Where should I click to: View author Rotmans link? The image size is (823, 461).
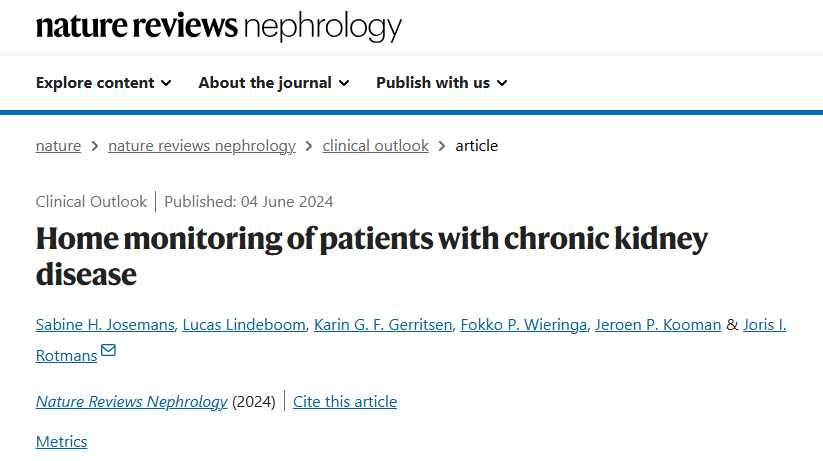click(x=66, y=356)
